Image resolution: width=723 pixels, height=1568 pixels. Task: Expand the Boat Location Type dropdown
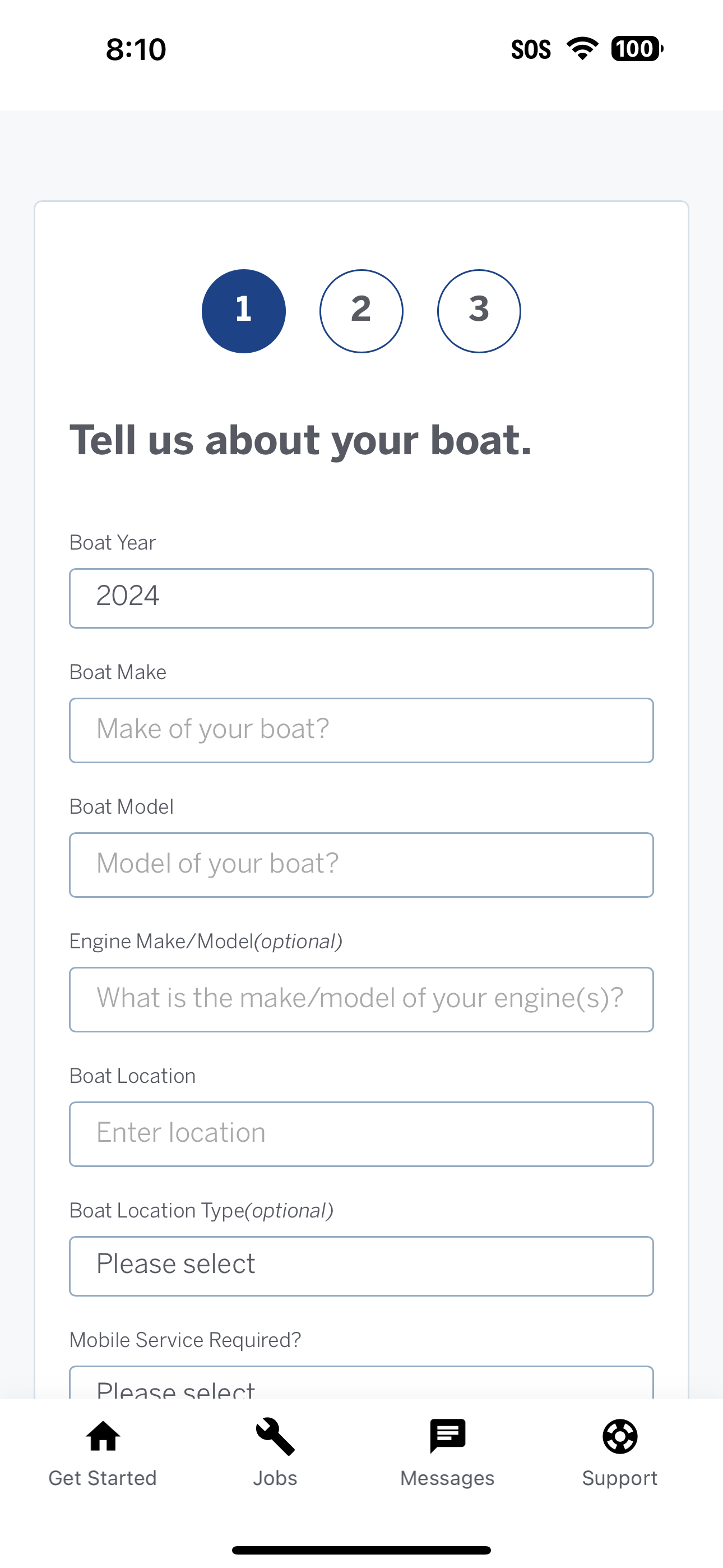click(x=361, y=1266)
